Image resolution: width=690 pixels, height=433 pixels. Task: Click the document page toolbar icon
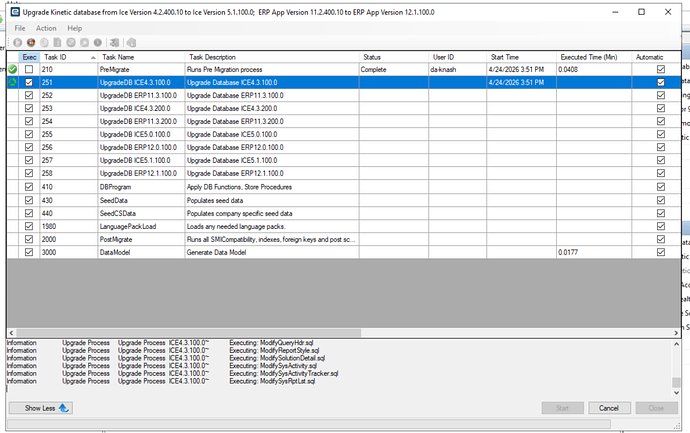pos(57,43)
